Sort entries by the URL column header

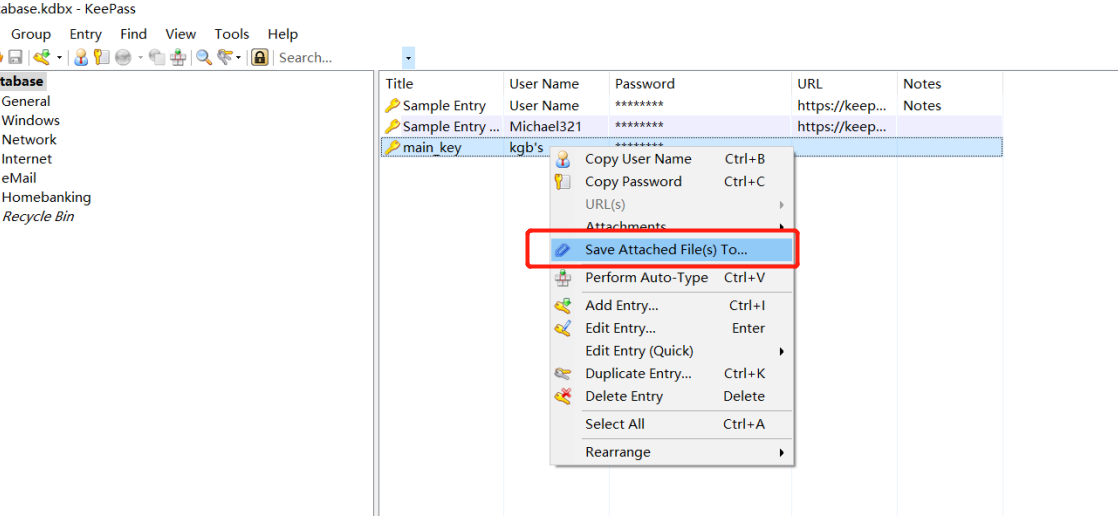pyautogui.click(x=844, y=83)
